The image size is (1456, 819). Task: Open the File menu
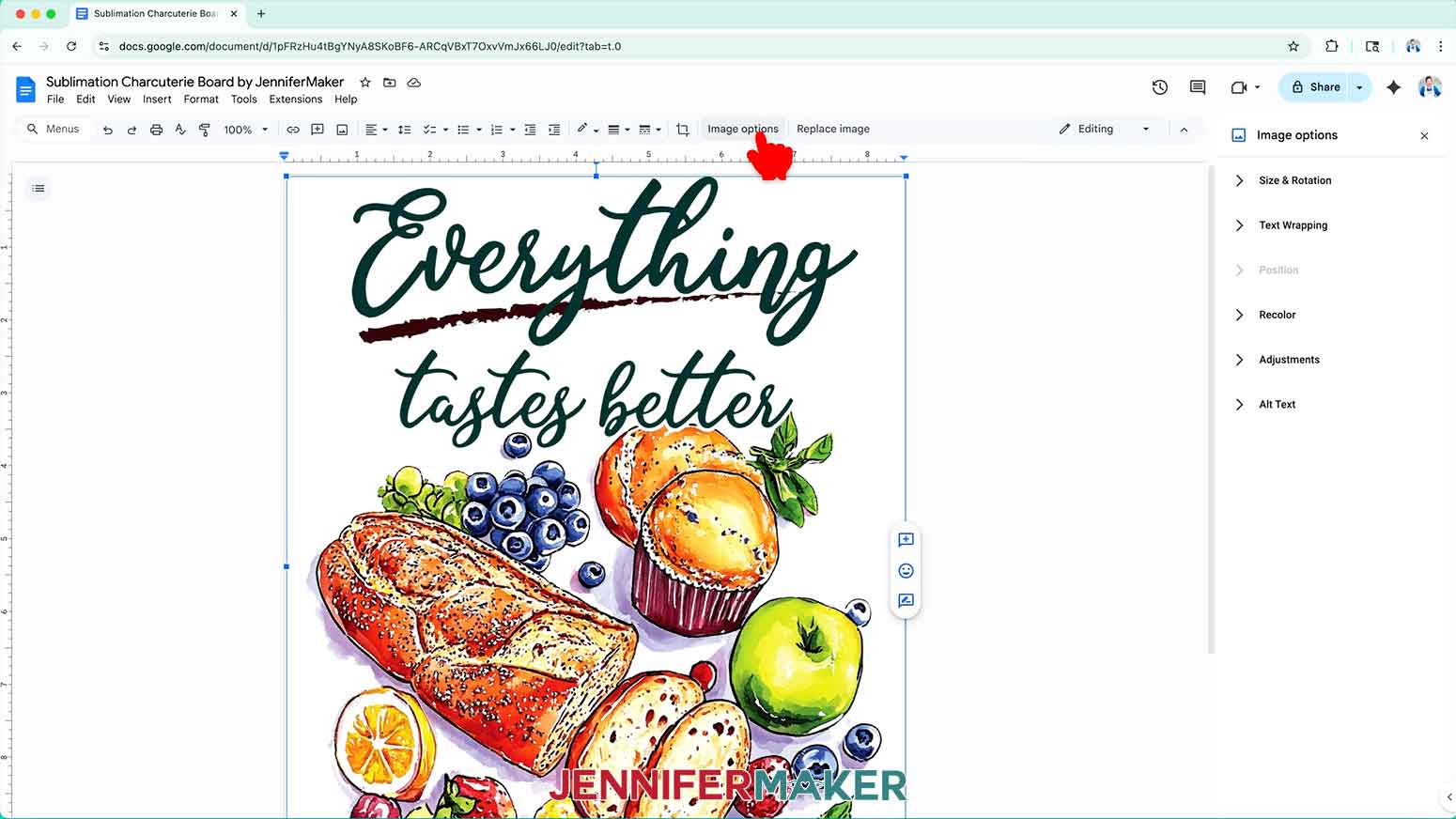click(x=55, y=100)
